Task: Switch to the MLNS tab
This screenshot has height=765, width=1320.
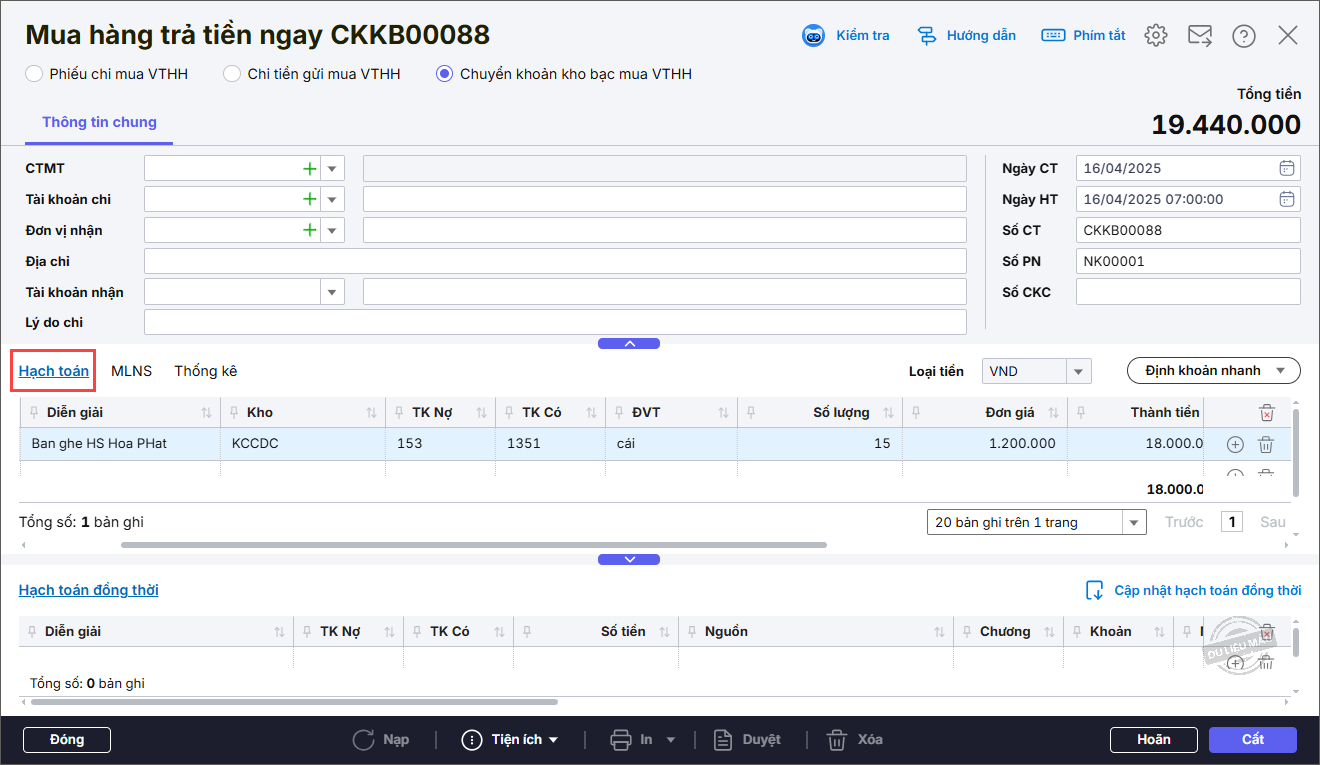Action: [131, 371]
